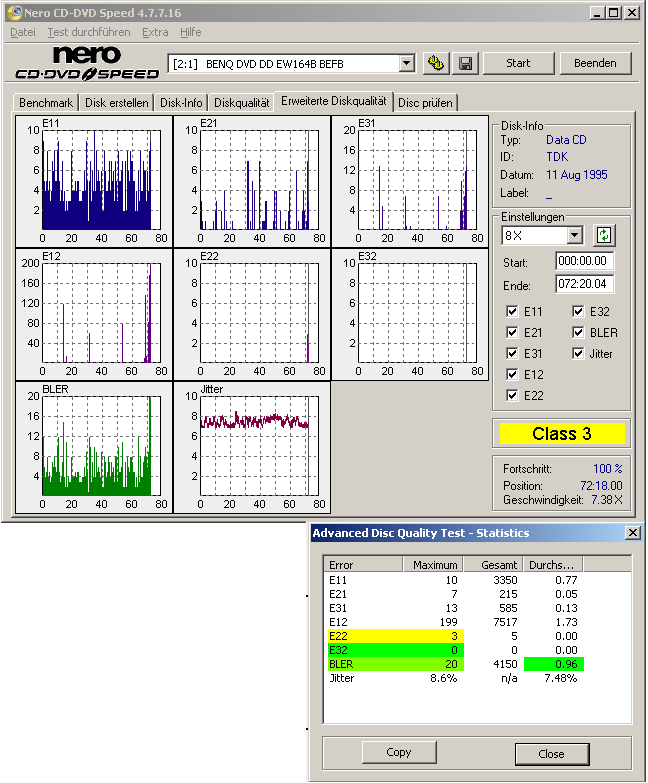Click the Data CD type value
This screenshot has height=783, width=648.
[566, 140]
